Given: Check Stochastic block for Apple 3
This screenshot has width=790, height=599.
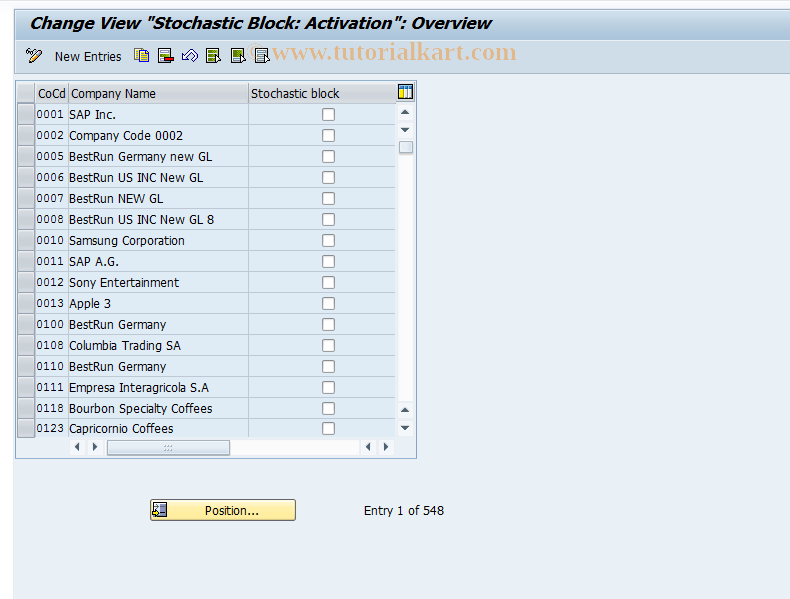Looking at the screenshot, I should [x=328, y=303].
